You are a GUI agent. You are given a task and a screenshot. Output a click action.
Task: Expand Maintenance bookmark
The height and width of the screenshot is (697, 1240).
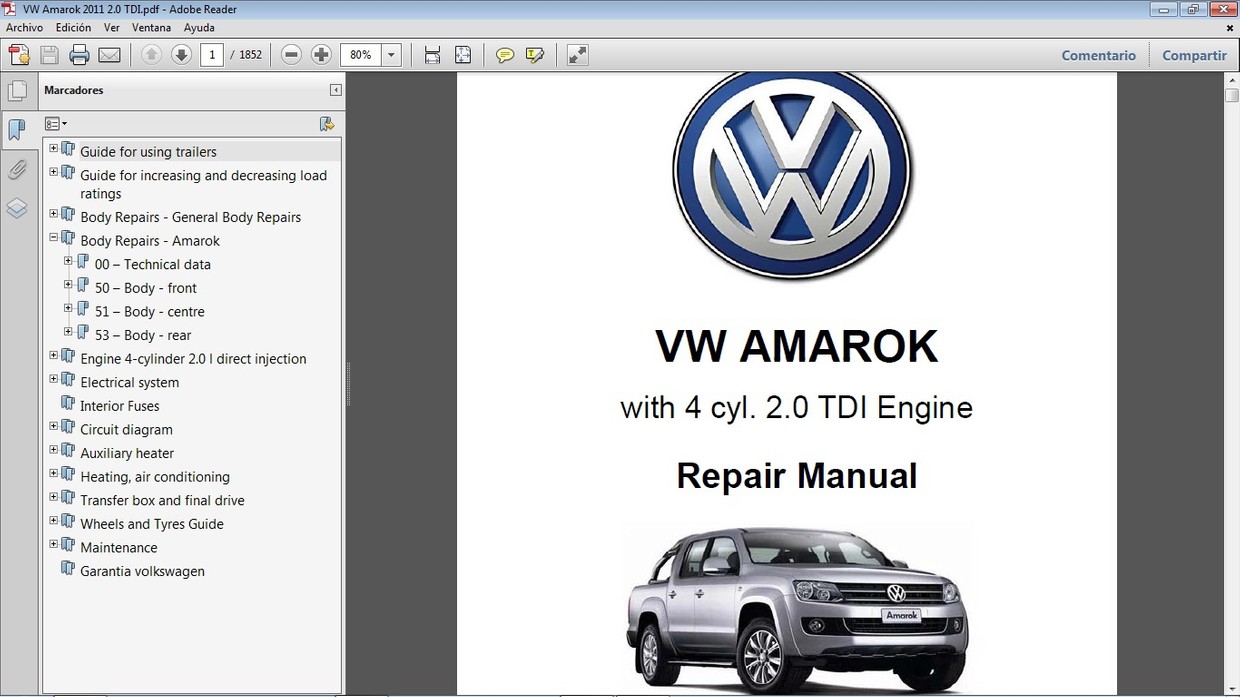pyautogui.click(x=54, y=544)
